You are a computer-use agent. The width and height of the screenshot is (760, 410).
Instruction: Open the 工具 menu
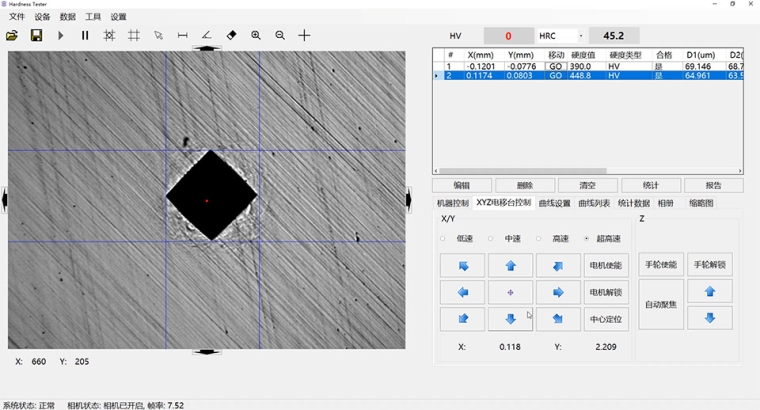(93, 17)
